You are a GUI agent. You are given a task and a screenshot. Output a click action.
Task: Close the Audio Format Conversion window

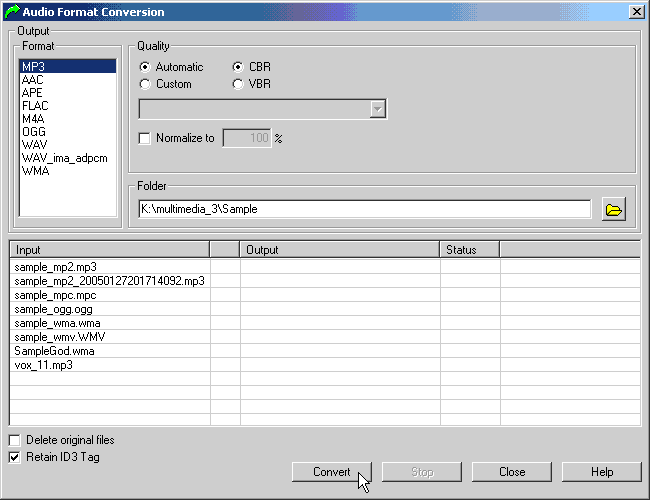636,12
